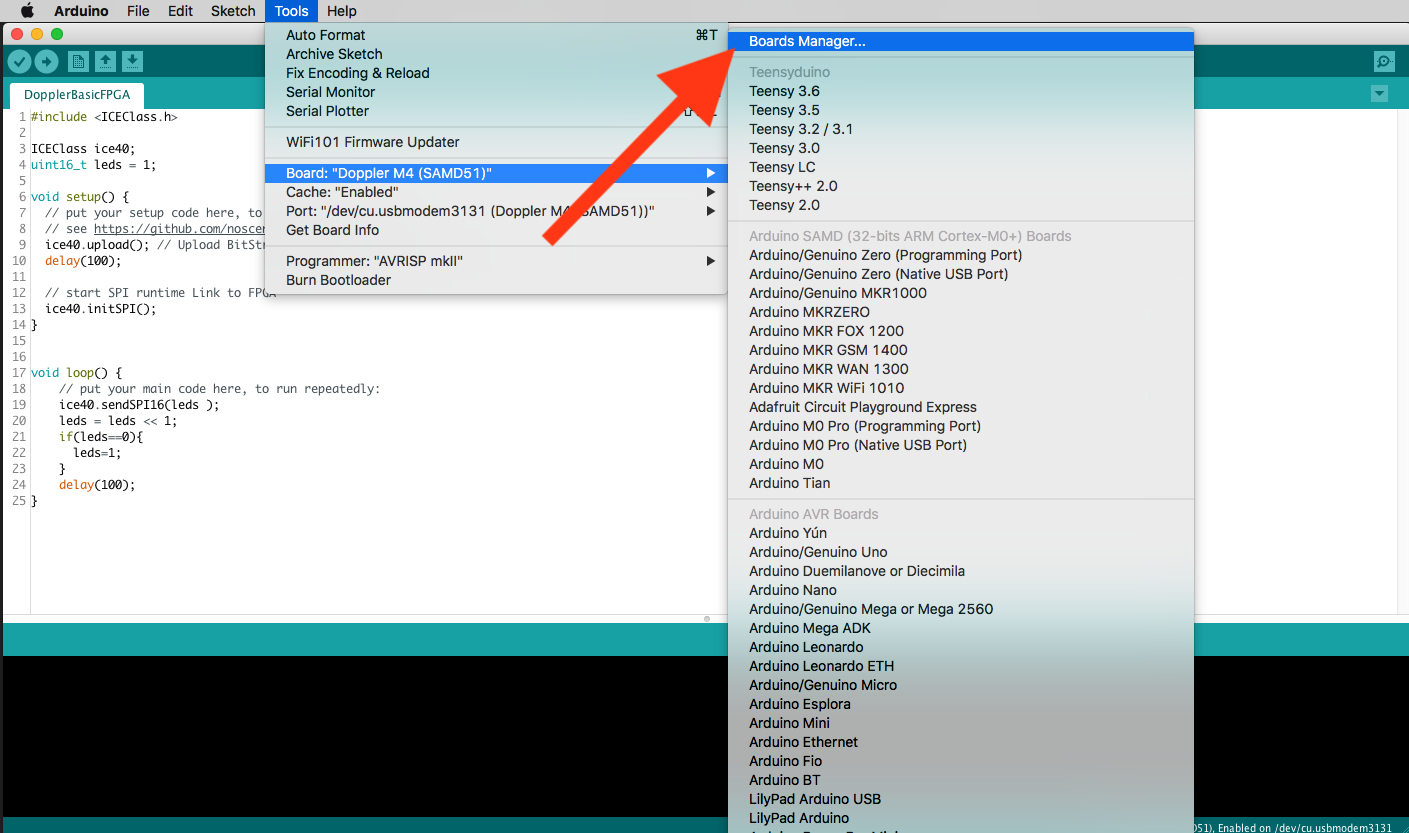Image resolution: width=1409 pixels, height=833 pixels.
Task: Select Arduino/Genuino Zero (Programming Port)
Action: 961,255
